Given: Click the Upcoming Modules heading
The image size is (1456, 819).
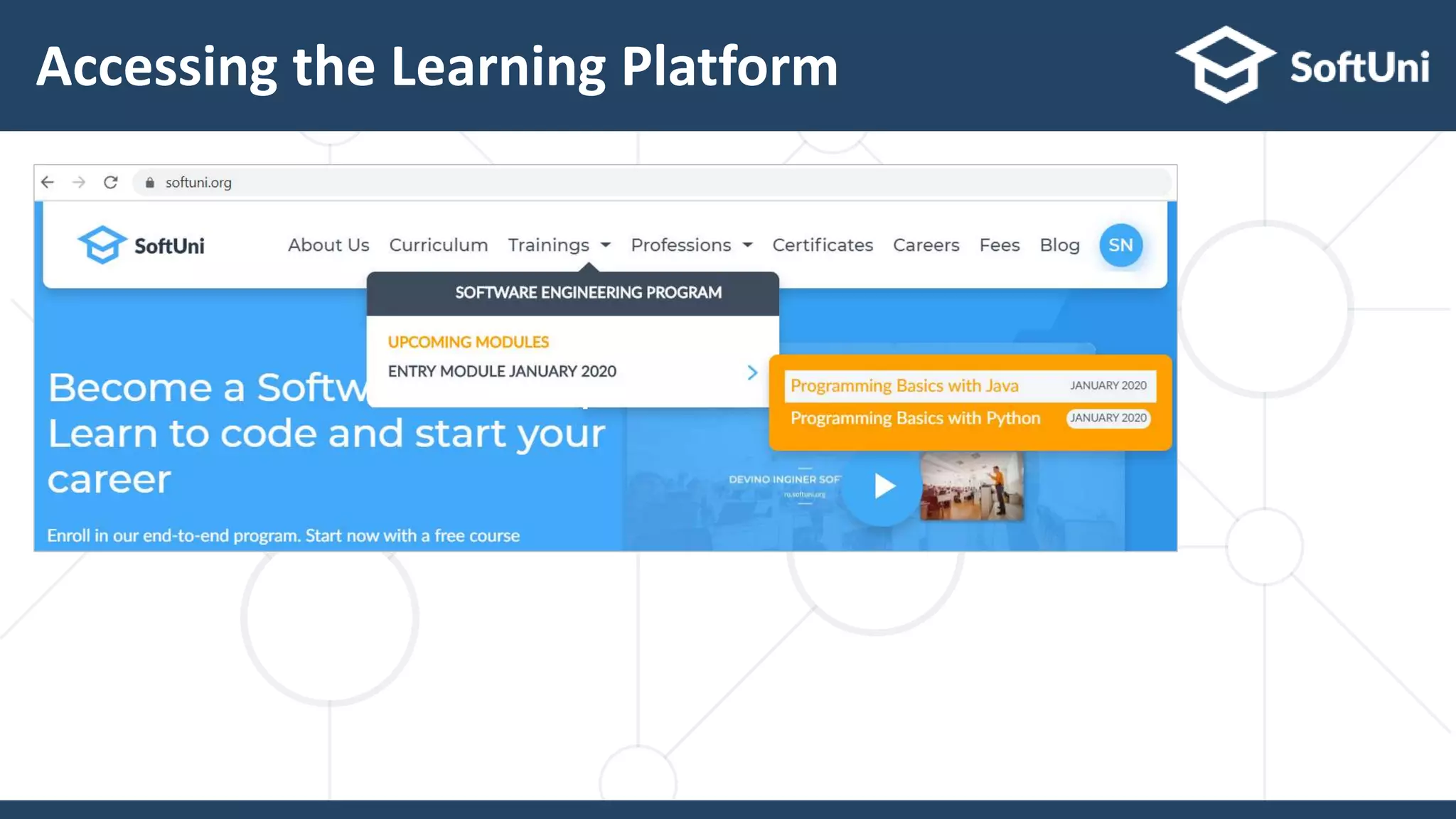Looking at the screenshot, I should 469,342.
